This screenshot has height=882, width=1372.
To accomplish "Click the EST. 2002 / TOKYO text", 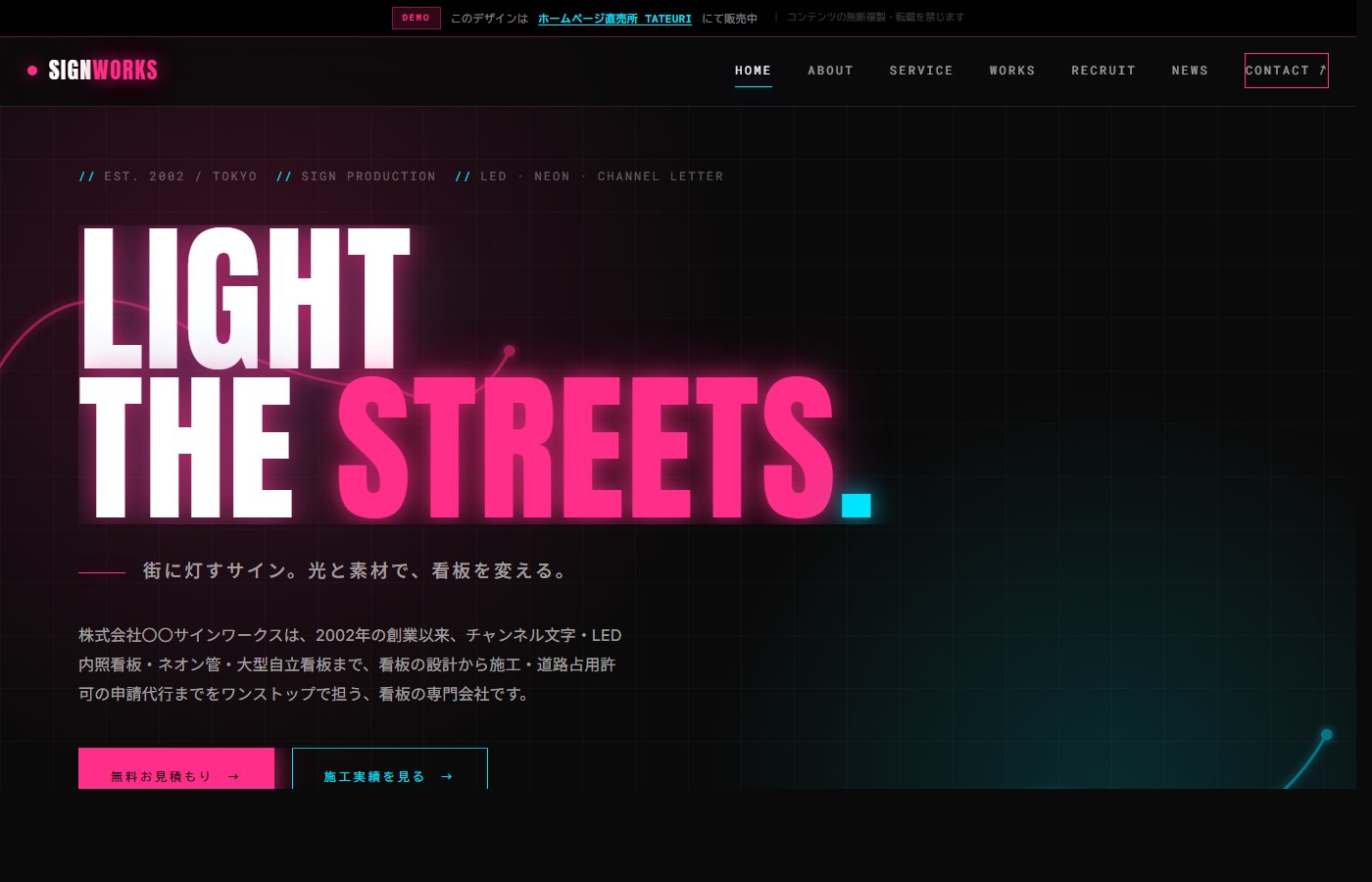I will (x=180, y=176).
